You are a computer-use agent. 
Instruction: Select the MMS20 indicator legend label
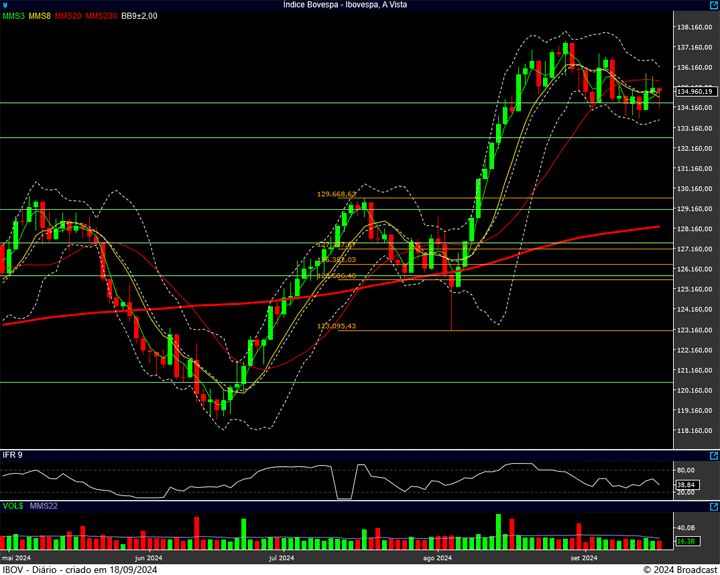(x=68, y=16)
